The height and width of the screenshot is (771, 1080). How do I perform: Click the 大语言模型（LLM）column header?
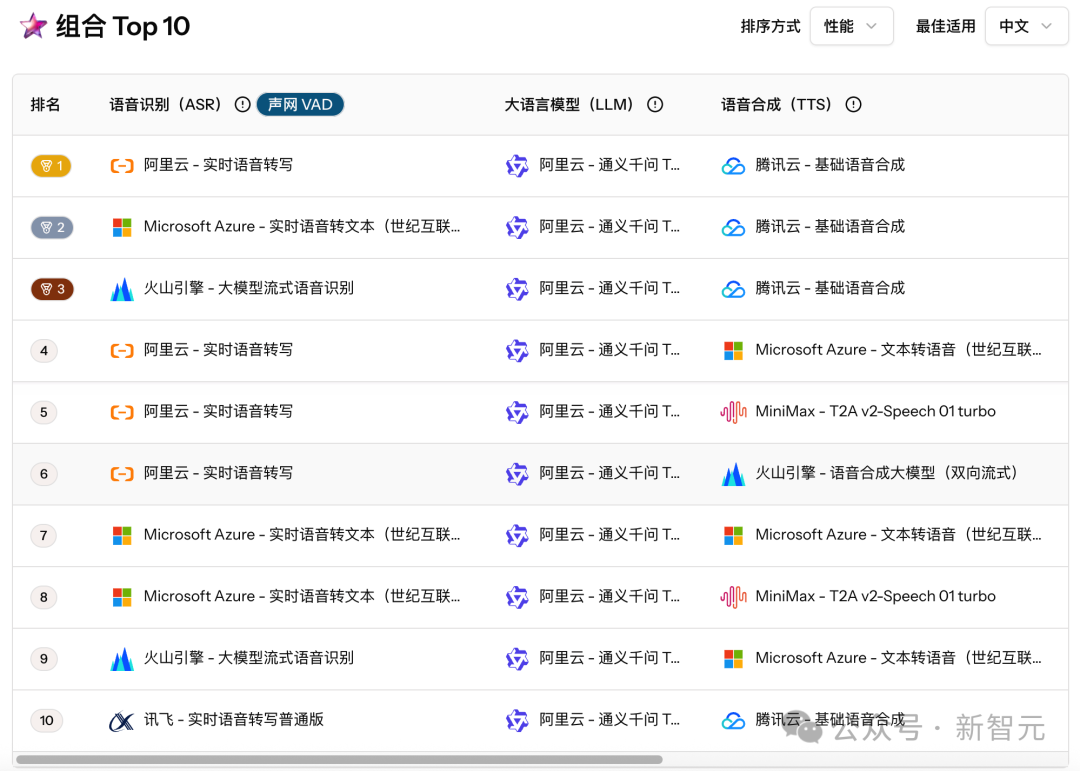click(572, 104)
